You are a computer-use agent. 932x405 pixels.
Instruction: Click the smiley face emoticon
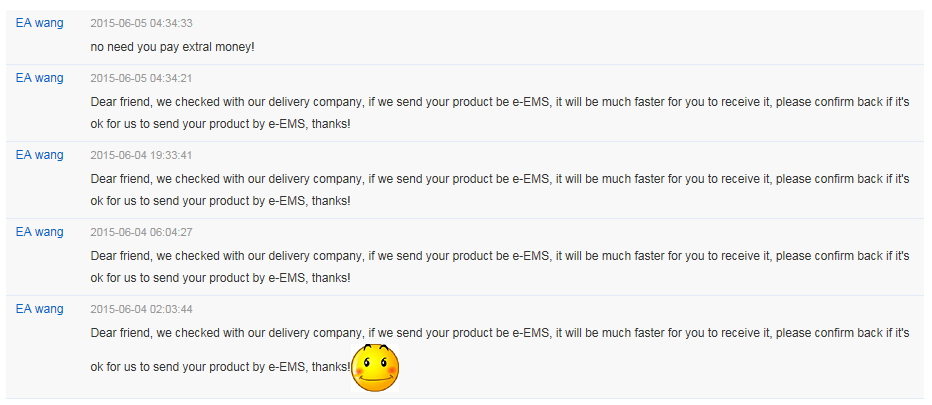(375, 368)
